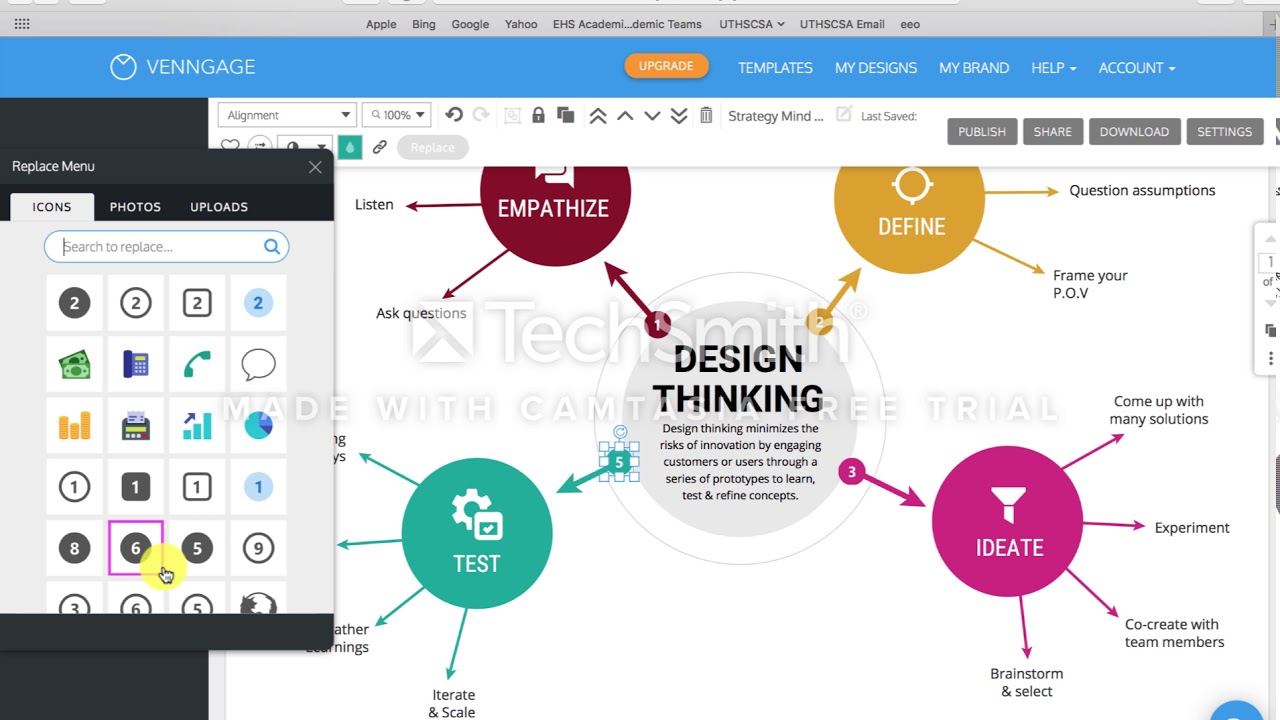Screen dimensions: 1280x720
Task: Pick the cash register icon
Action: click(x=136, y=425)
